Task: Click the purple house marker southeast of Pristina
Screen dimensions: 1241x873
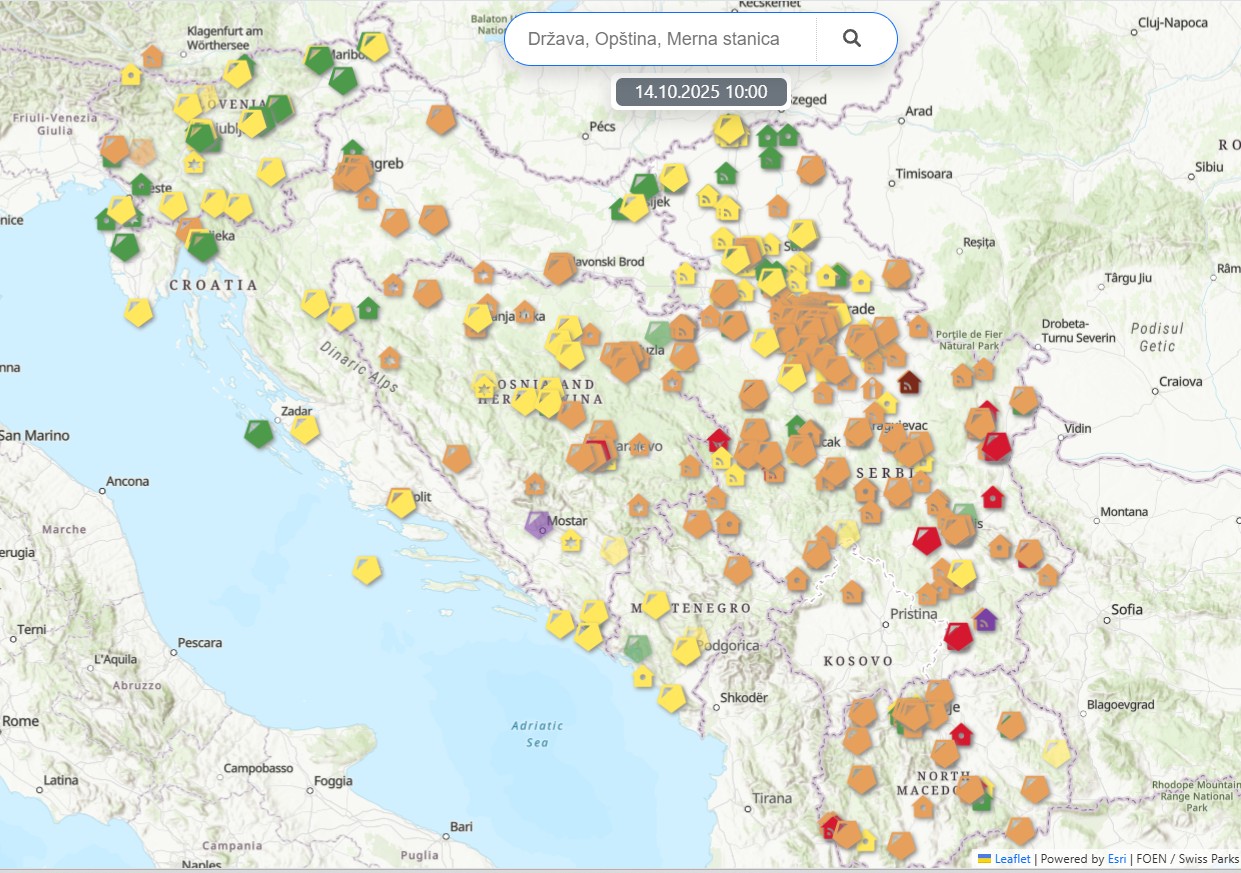Action: pos(985,620)
